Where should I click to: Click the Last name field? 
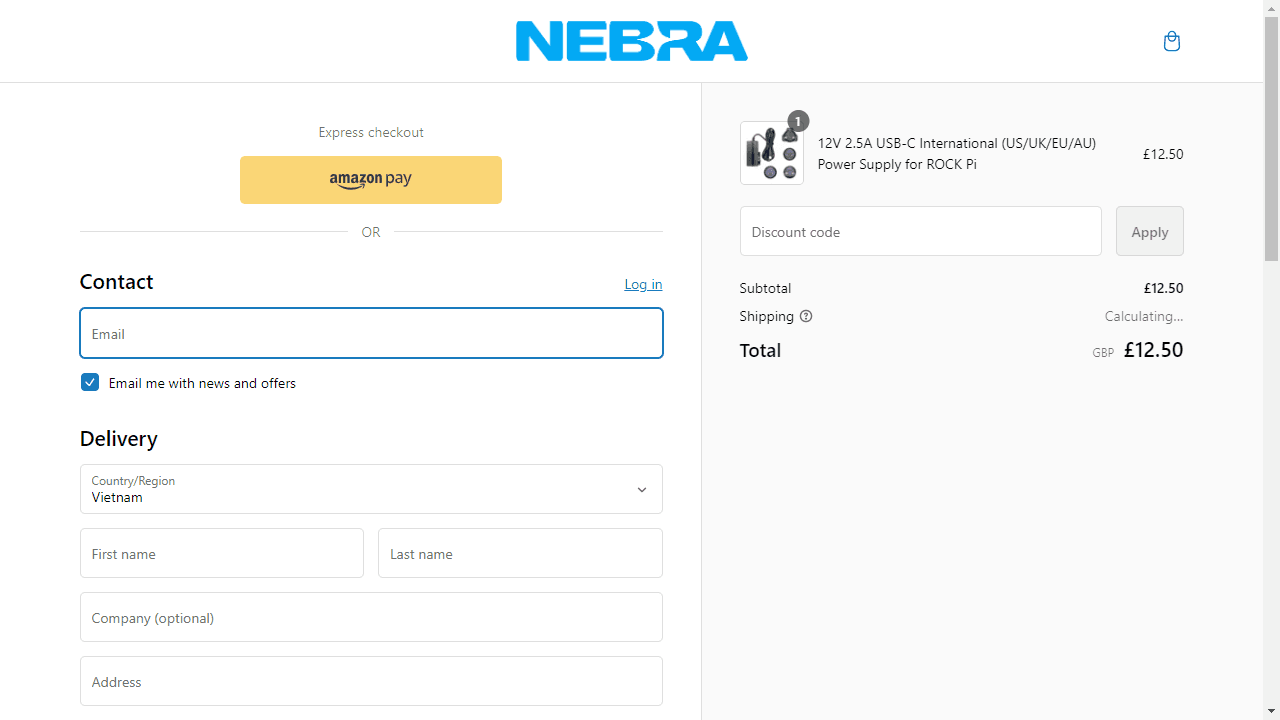[x=520, y=553]
